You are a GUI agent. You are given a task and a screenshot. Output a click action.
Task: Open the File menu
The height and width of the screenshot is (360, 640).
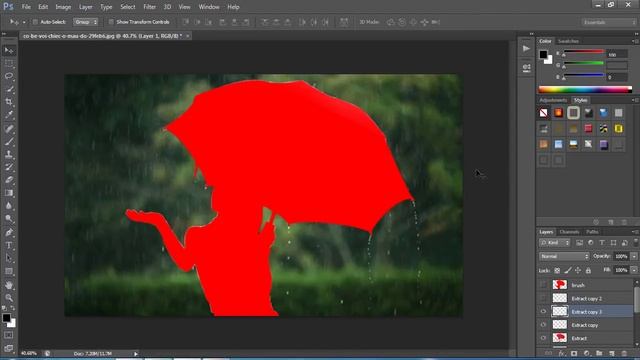coord(26,7)
